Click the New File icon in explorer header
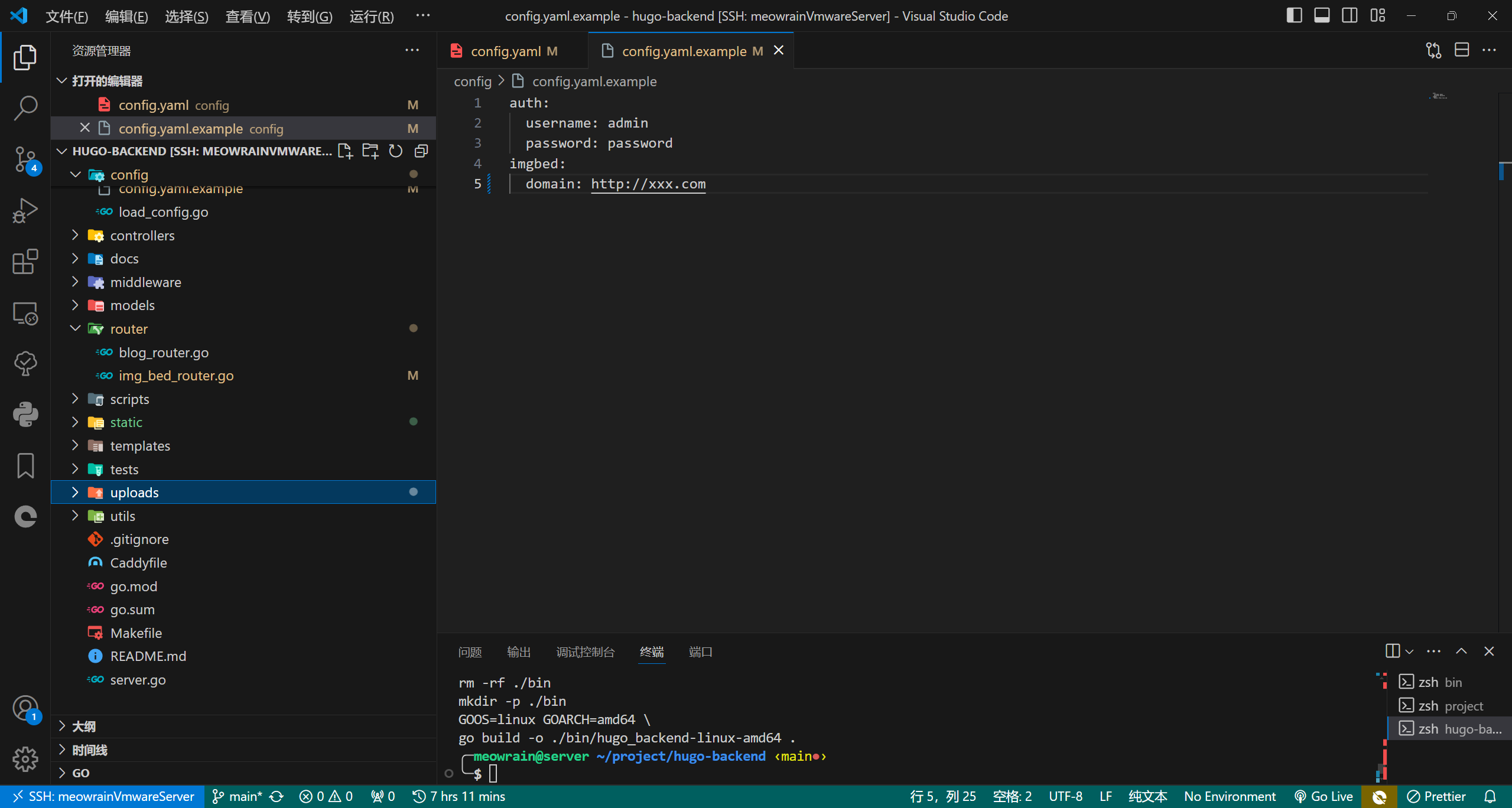Viewport: 1512px width, 808px height. [345, 151]
